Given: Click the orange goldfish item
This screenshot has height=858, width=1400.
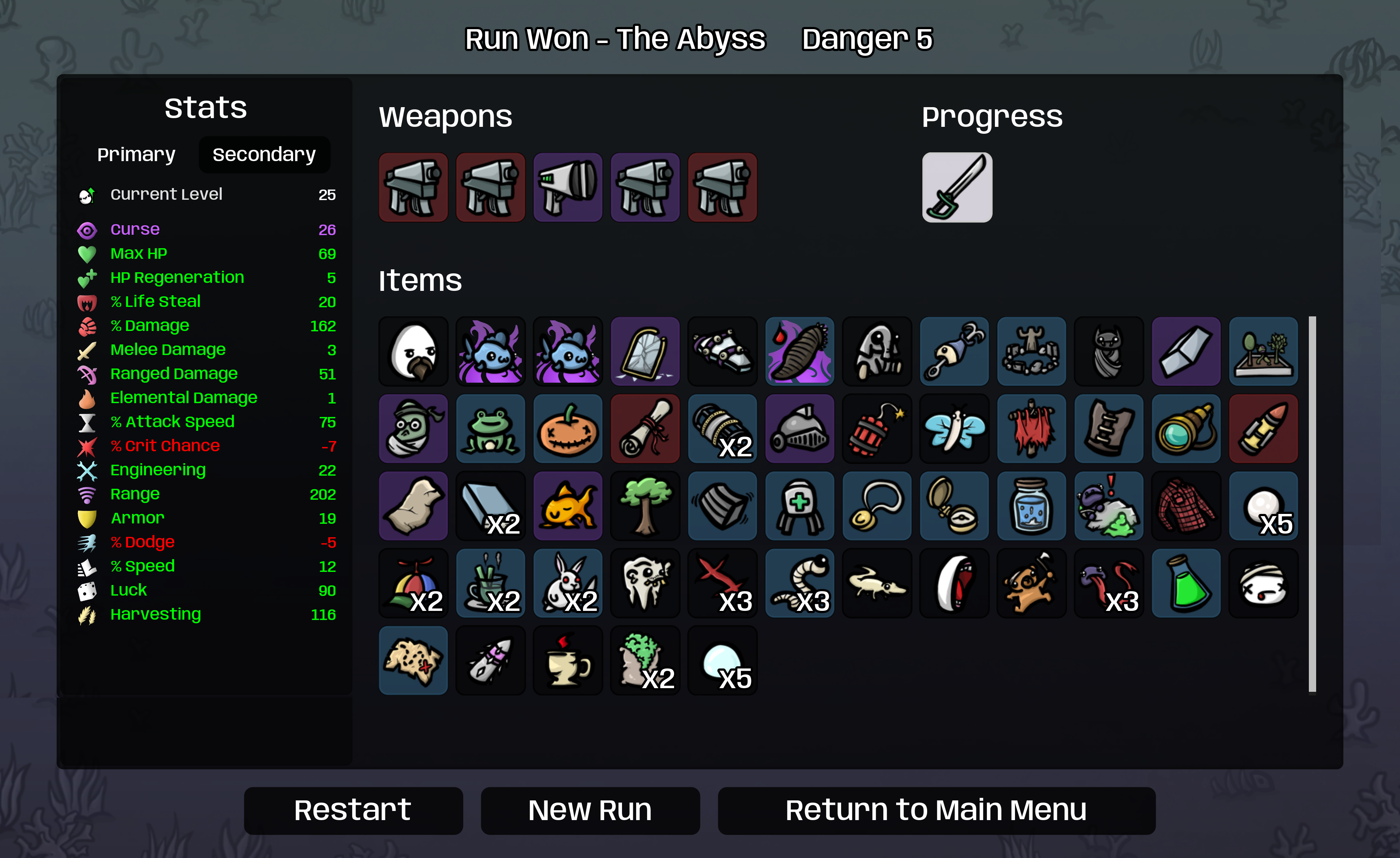Looking at the screenshot, I should [568, 506].
